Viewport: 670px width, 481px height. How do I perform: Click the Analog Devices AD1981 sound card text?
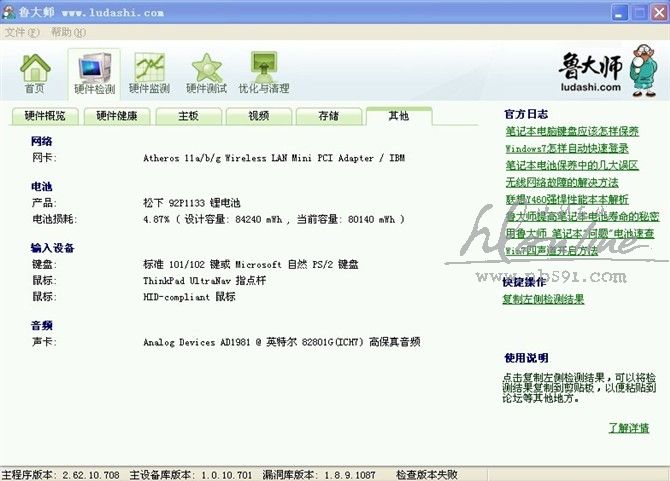click(x=282, y=342)
